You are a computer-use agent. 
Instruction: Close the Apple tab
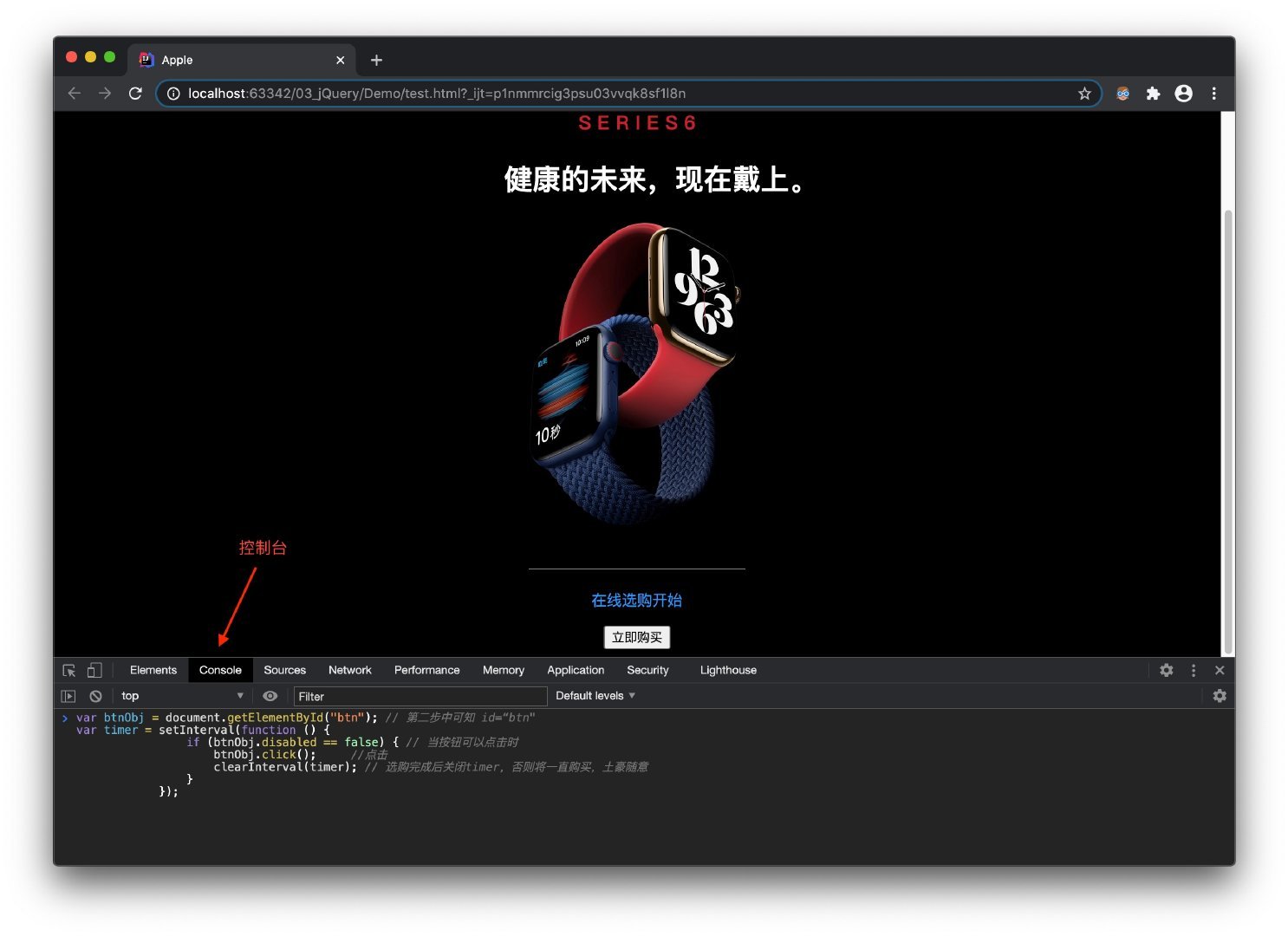340,60
